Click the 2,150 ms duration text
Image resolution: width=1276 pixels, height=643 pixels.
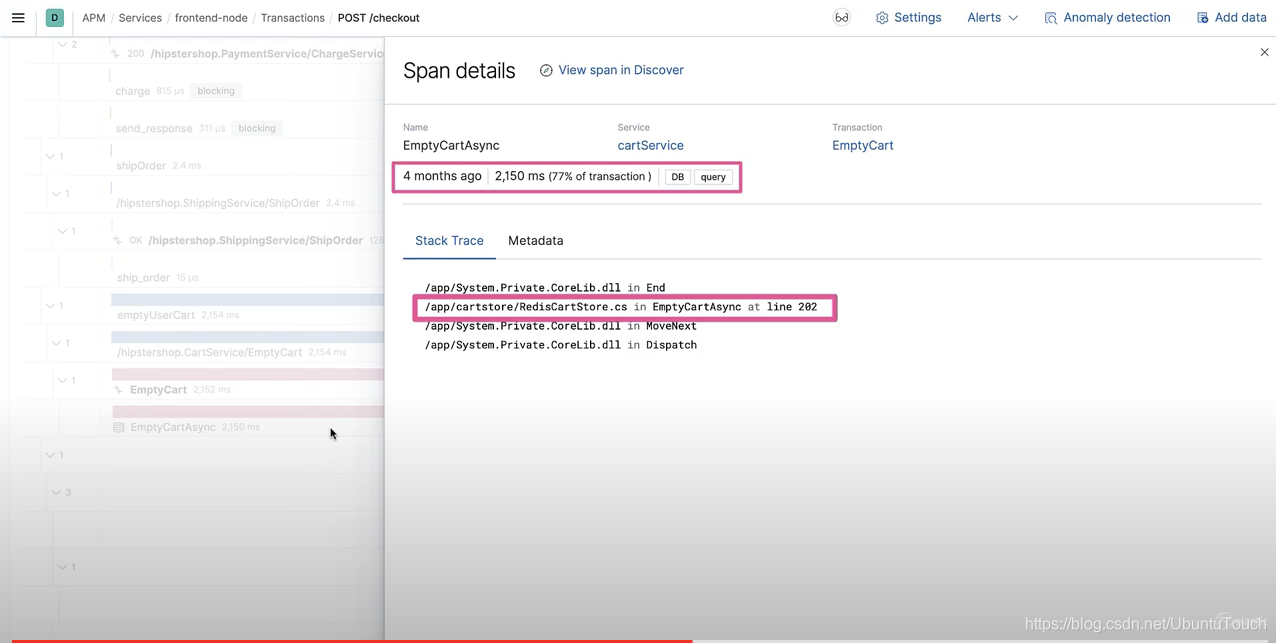tap(520, 176)
